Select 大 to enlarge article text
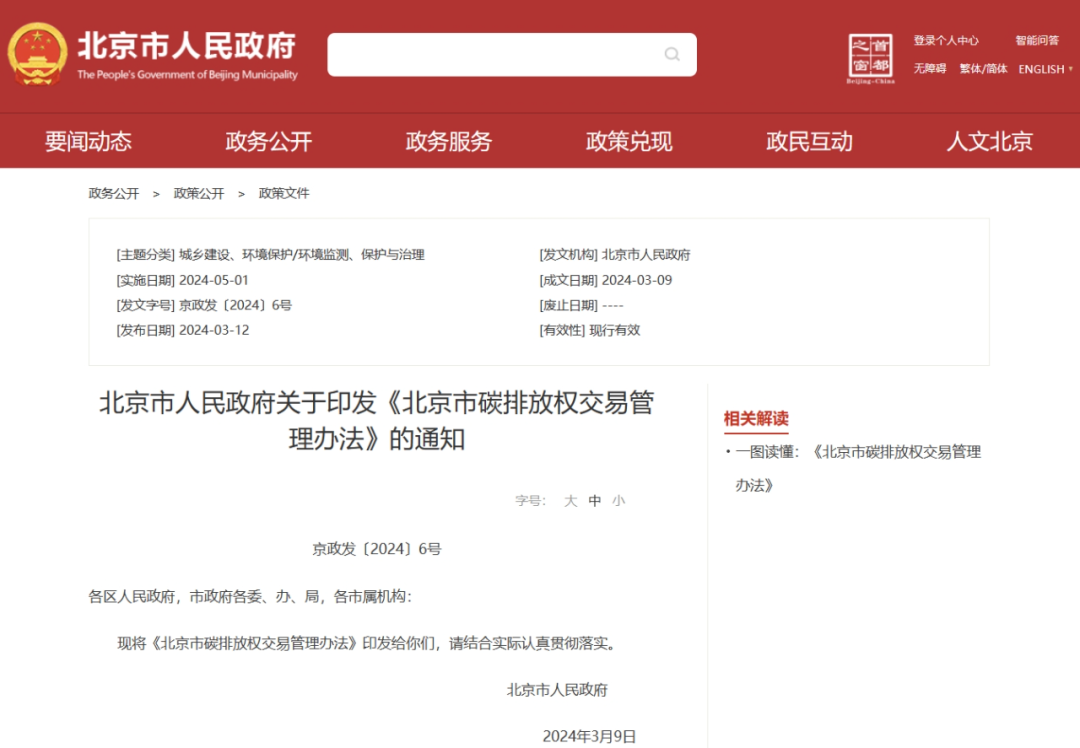 coord(571,500)
